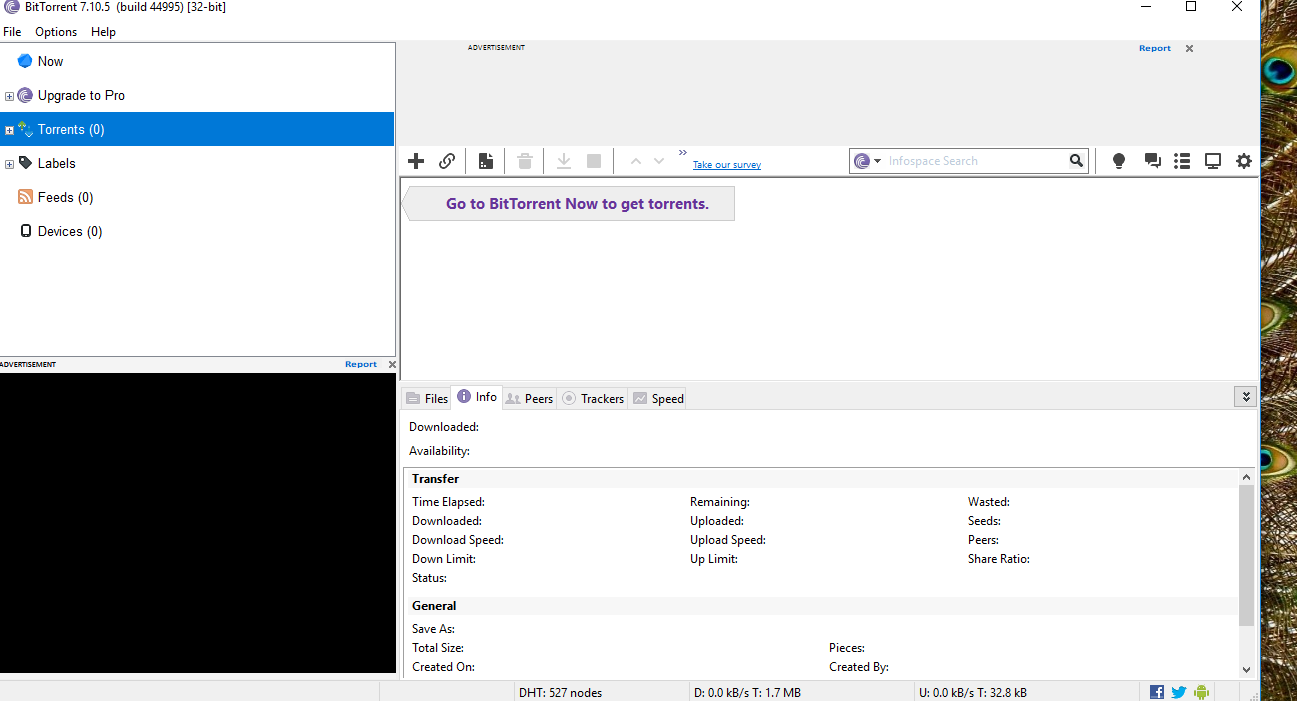Open the Options menu
The width and height of the screenshot is (1297, 701).
tap(56, 32)
